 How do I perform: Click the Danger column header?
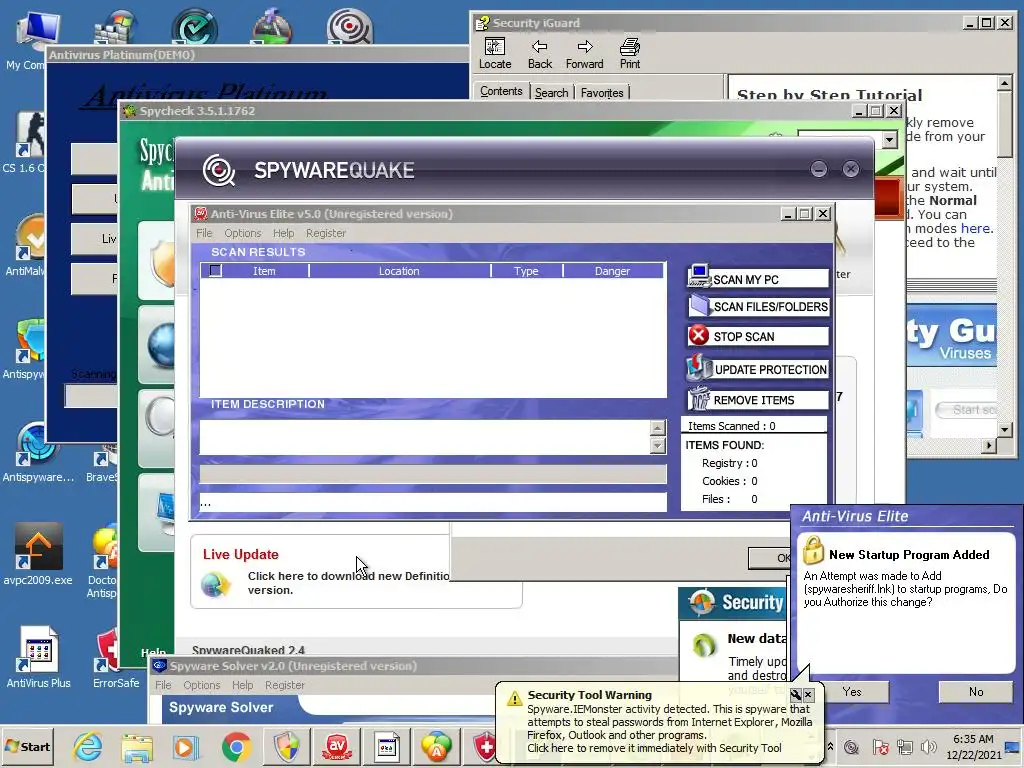pos(612,270)
